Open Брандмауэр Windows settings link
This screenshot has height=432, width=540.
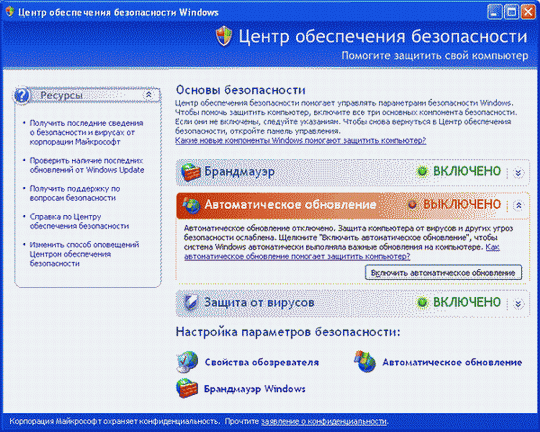(x=255, y=389)
